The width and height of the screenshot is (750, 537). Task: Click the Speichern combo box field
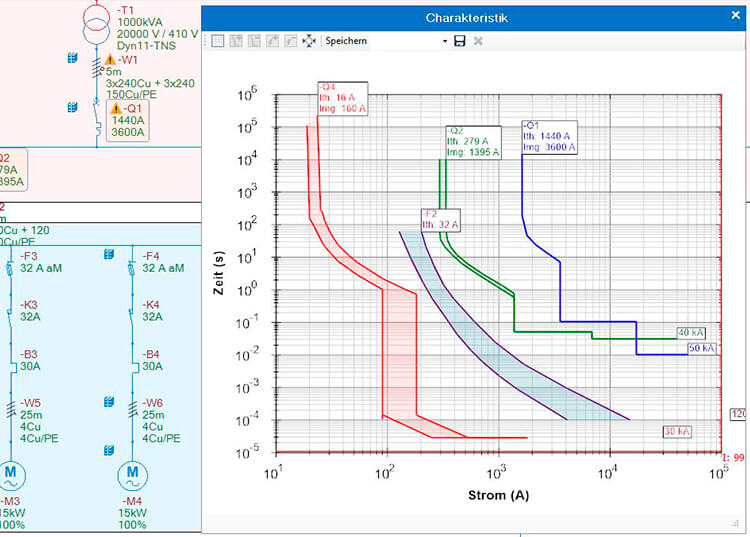point(386,41)
